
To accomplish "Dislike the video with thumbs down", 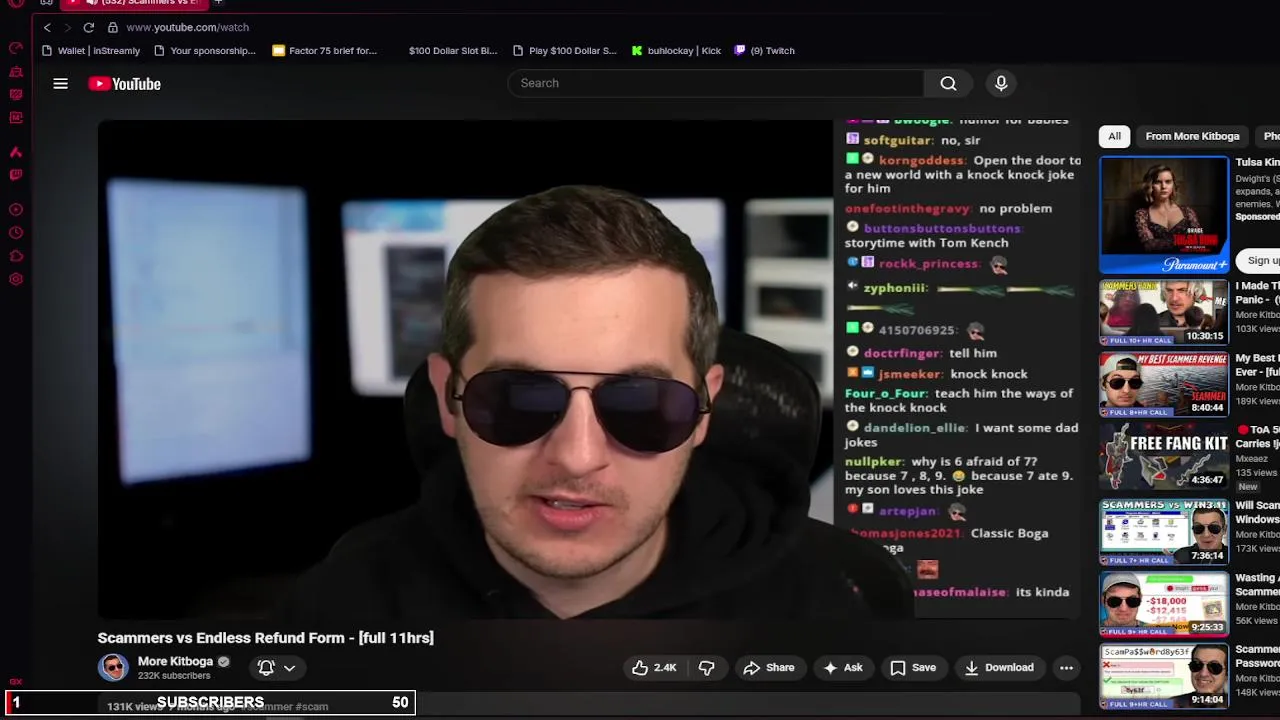I will tap(706, 667).
